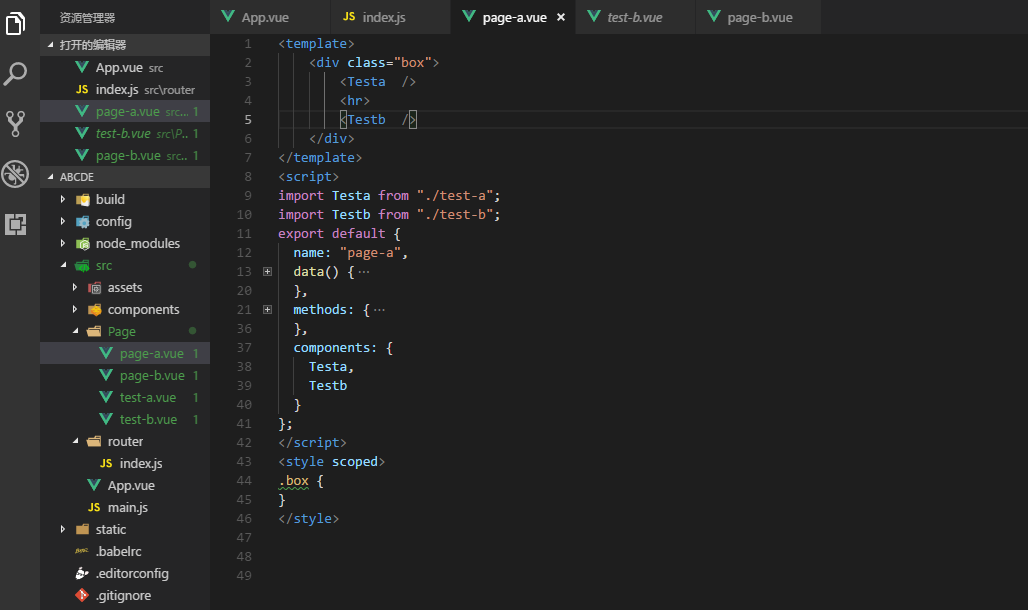Expand the node_modules folder

tap(63, 243)
